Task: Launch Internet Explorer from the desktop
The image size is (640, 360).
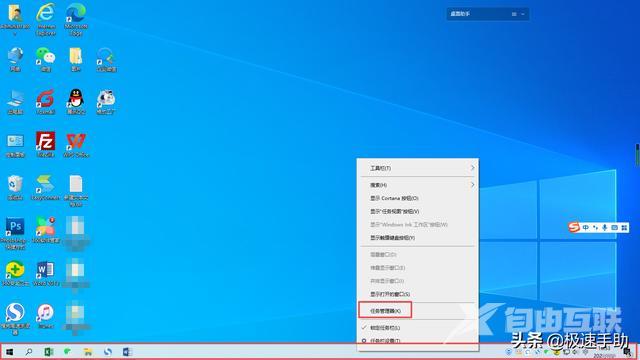Action: 45,18
